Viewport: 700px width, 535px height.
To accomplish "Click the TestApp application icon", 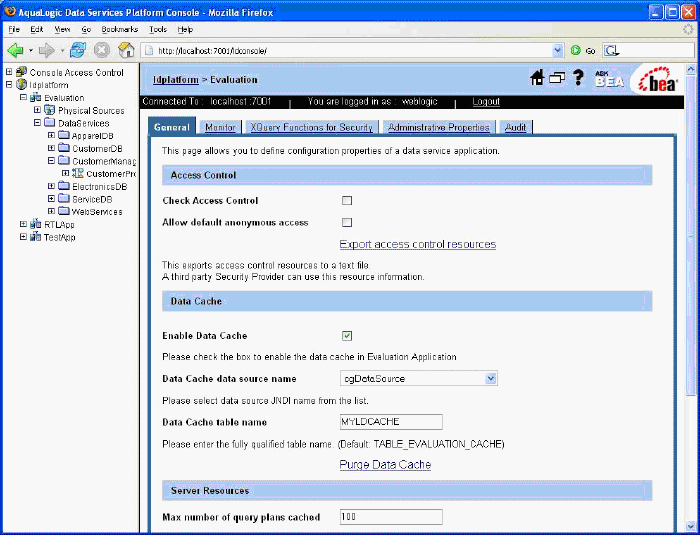I will [35, 237].
